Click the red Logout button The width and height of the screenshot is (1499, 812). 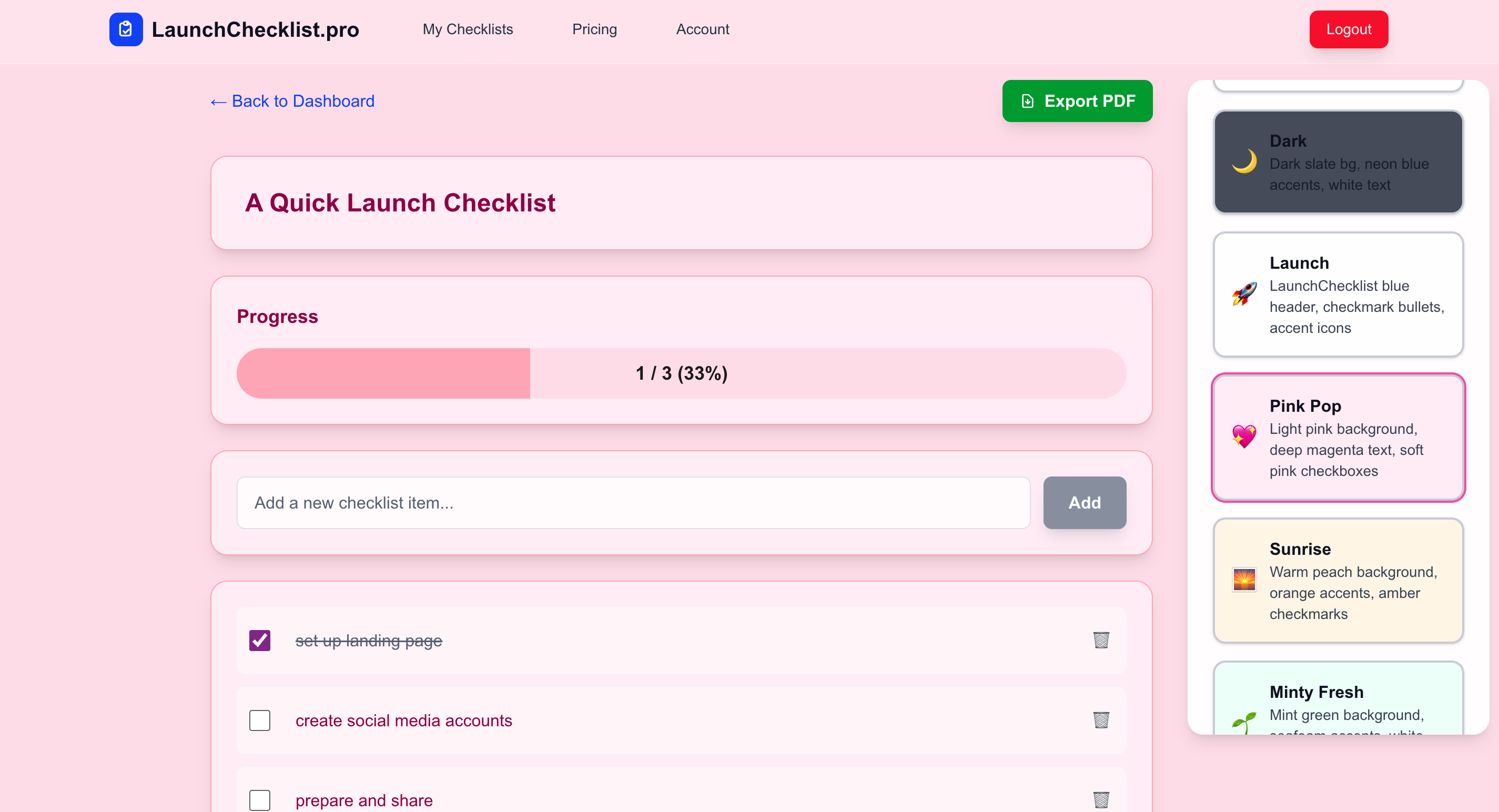pos(1348,29)
